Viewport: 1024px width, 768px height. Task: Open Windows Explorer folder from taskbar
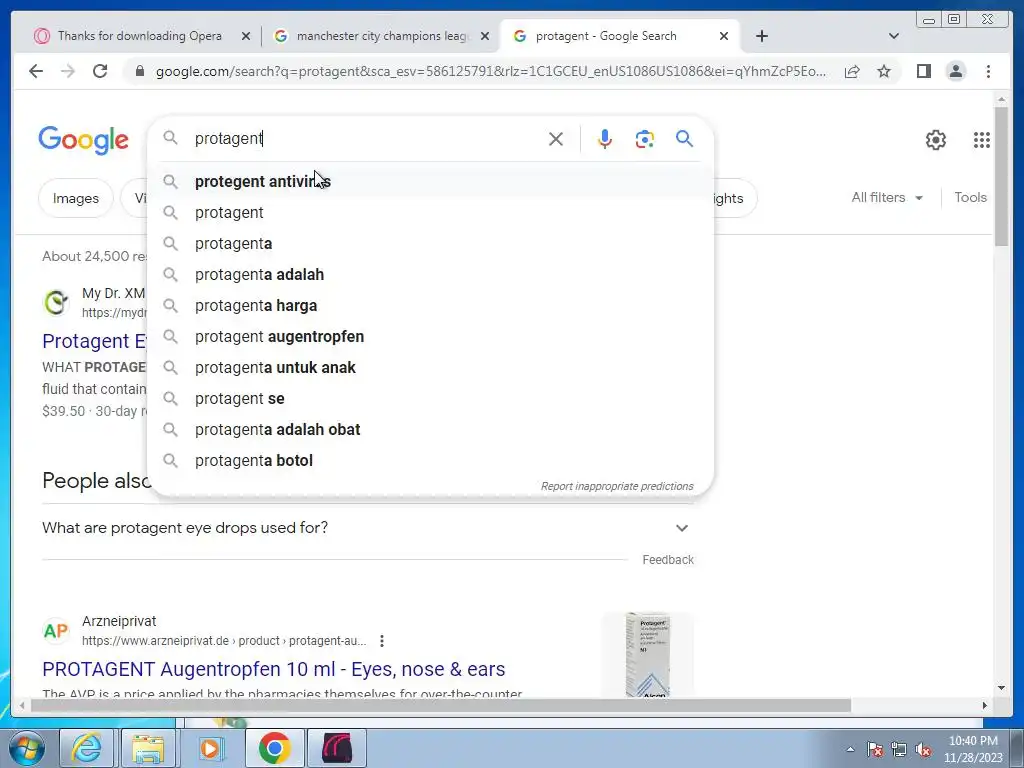tap(148, 748)
